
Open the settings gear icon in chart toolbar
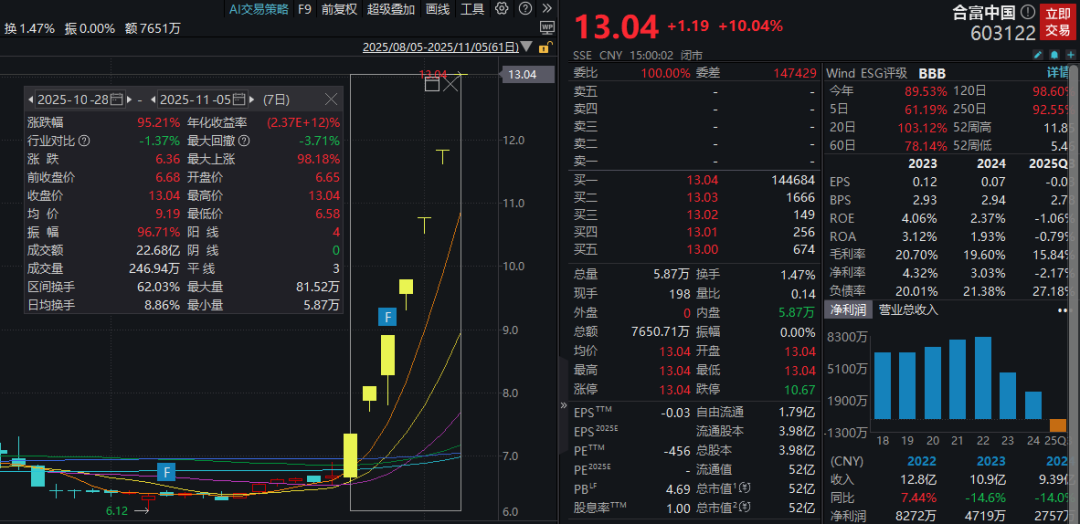[501, 9]
